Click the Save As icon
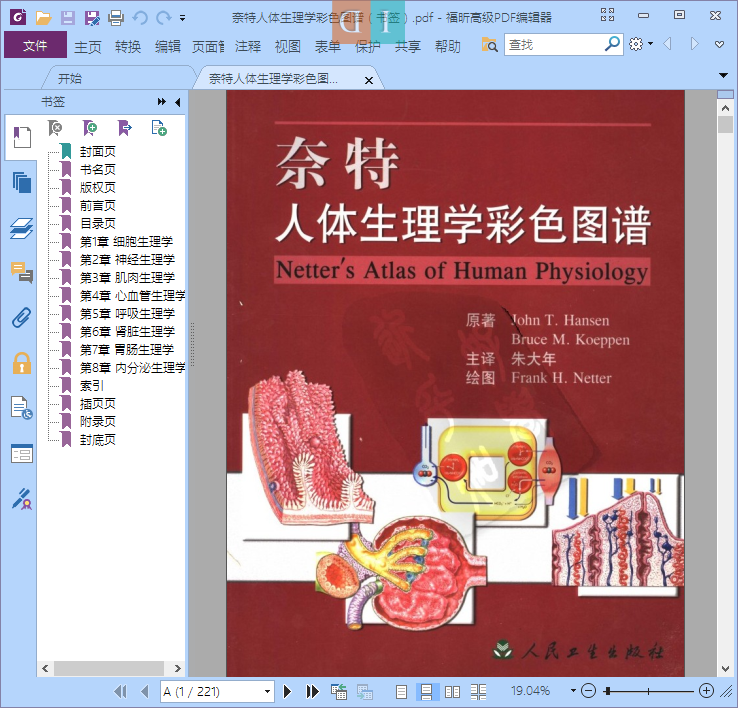 pyautogui.click(x=92, y=18)
